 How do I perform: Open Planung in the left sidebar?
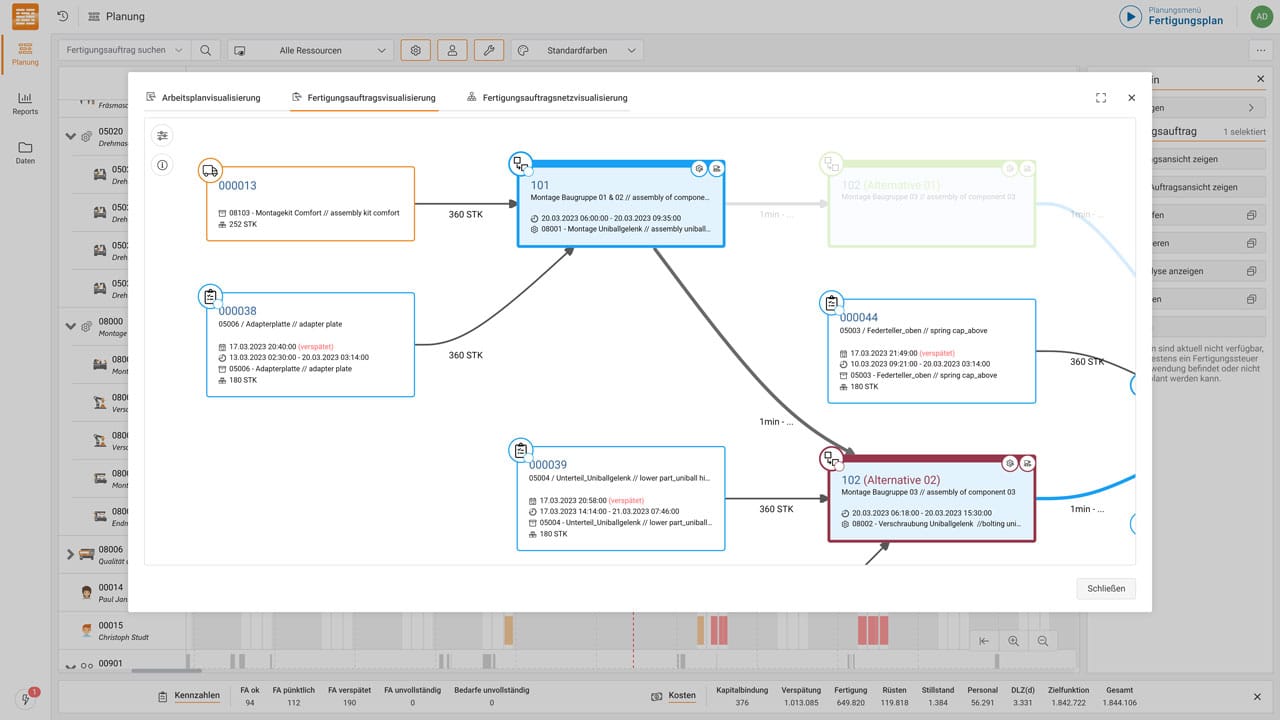tap(25, 54)
